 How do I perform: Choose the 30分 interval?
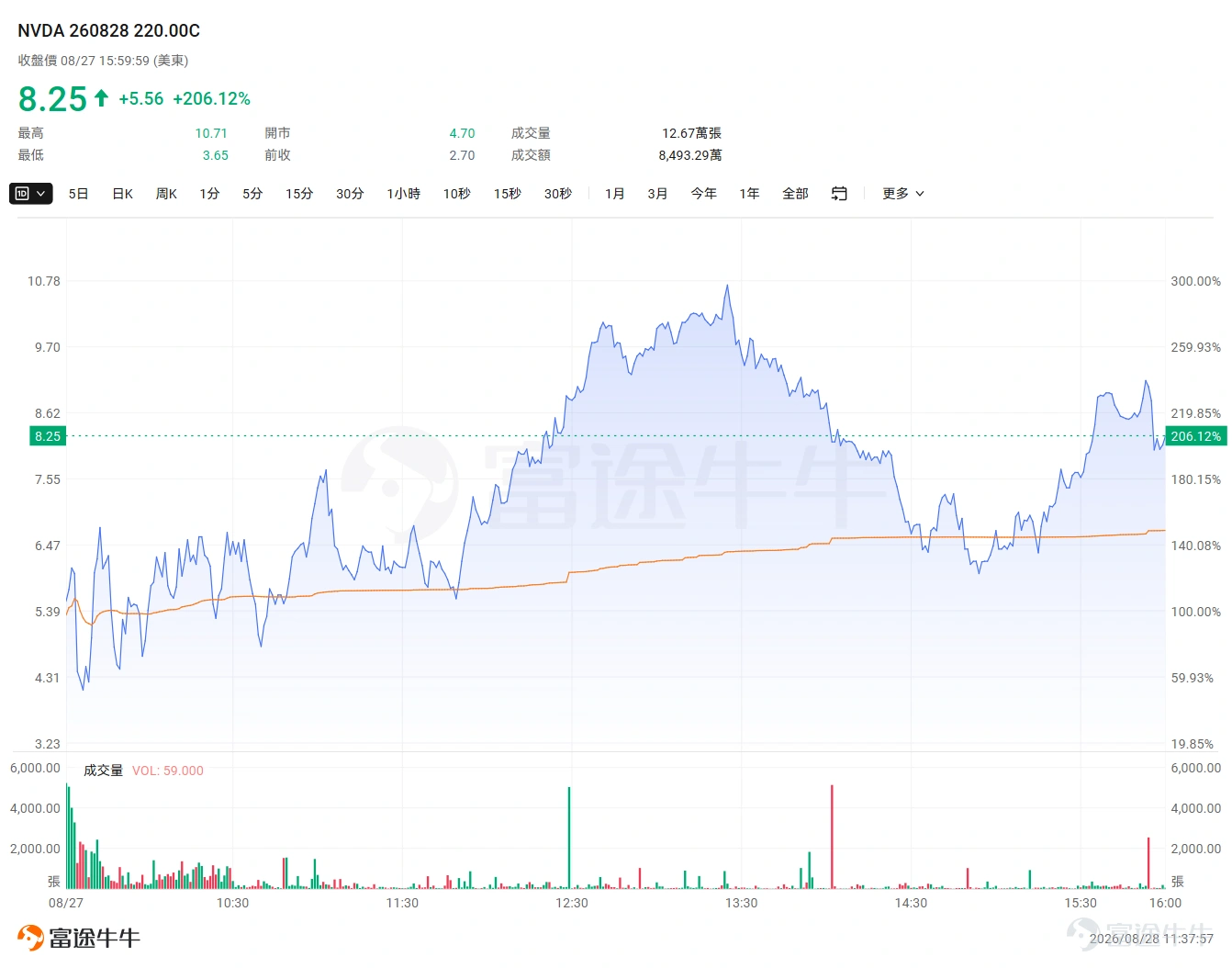pyautogui.click(x=350, y=194)
